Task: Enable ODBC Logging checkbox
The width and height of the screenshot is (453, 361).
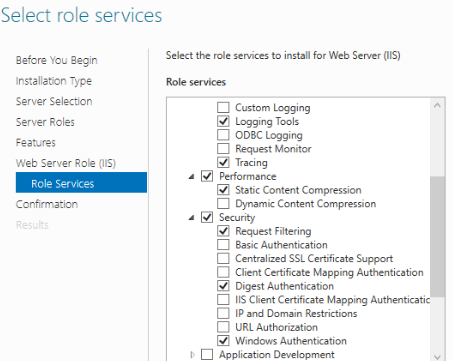Action: 223,135
